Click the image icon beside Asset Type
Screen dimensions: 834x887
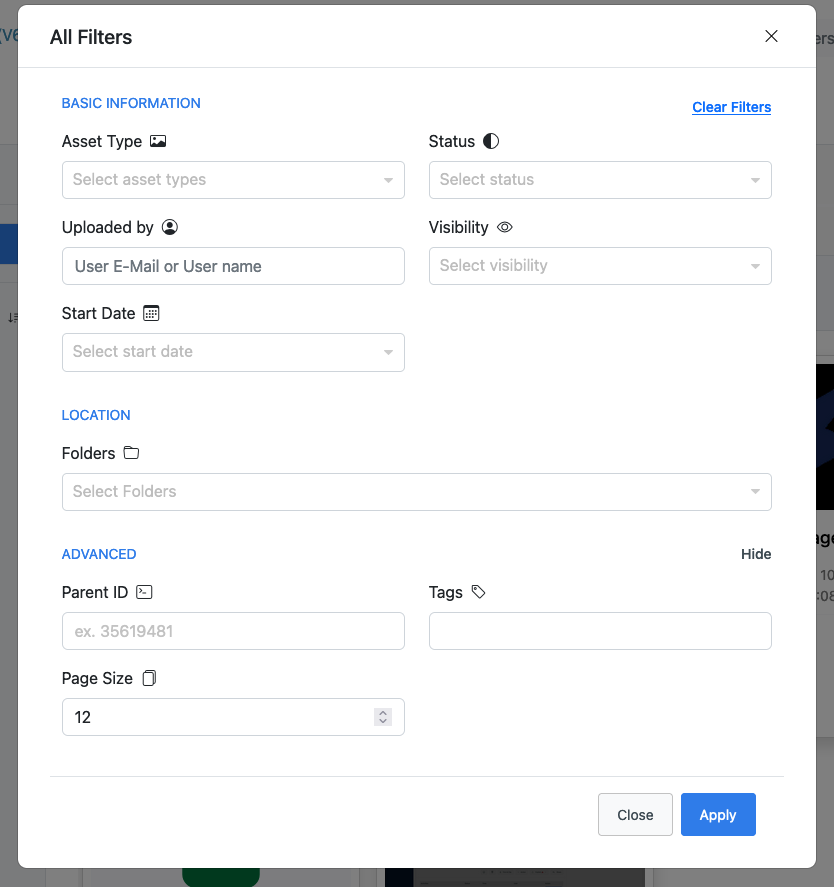pyautogui.click(x=158, y=141)
